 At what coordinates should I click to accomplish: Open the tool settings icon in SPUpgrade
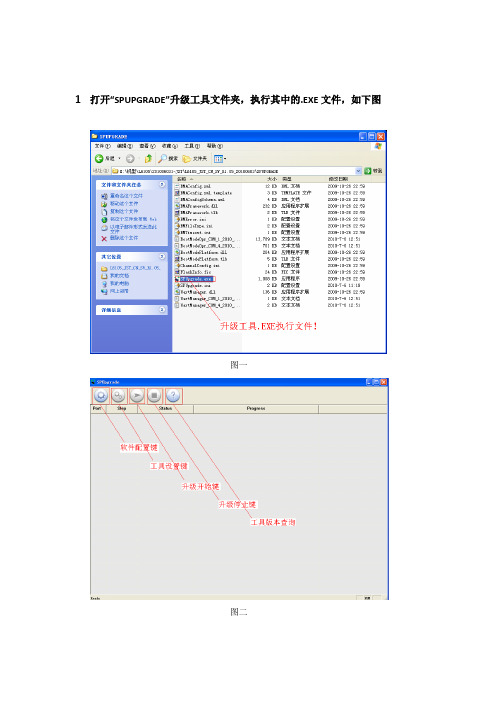(118, 396)
